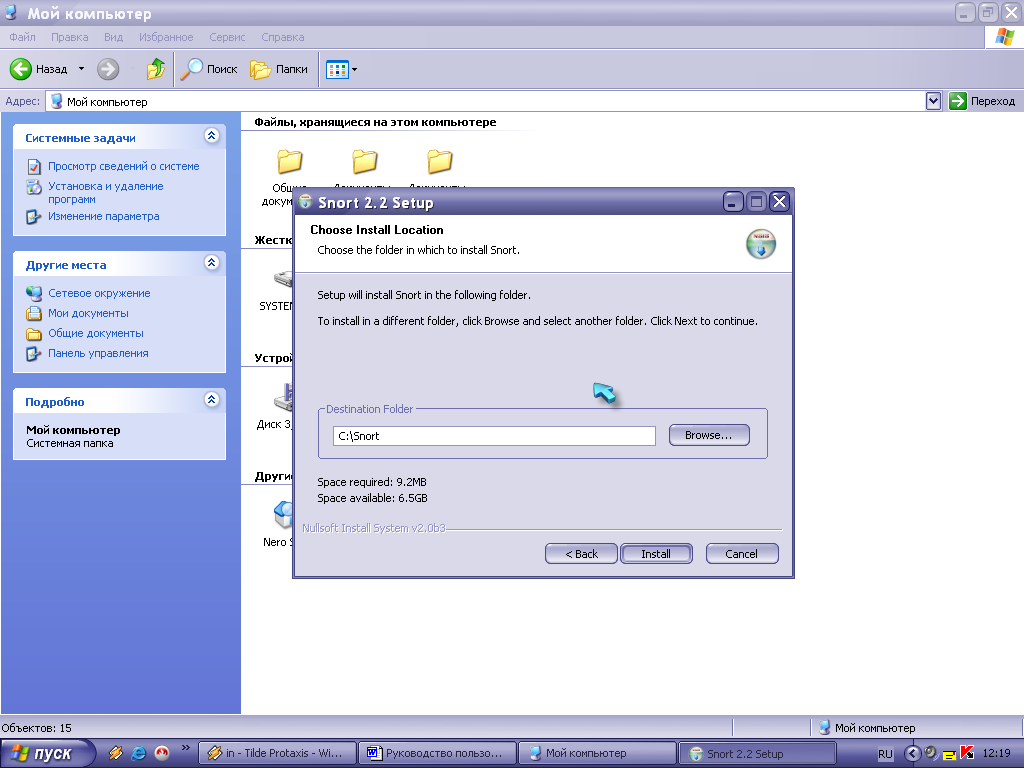Open the Избранное menu
This screenshot has height=768, width=1024.
tap(166, 37)
